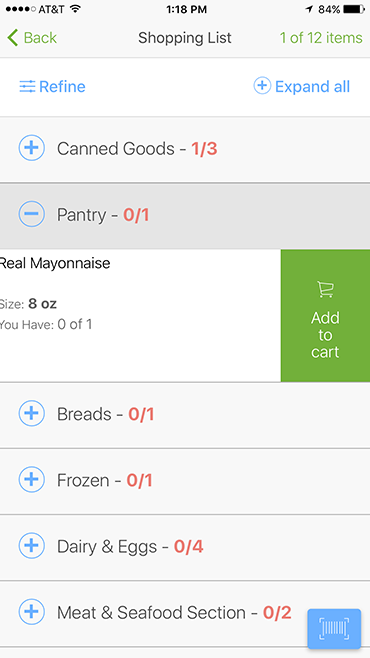The height and width of the screenshot is (658, 370).
Task: Select the Real Mayonnaise item row
Action: coord(140,316)
